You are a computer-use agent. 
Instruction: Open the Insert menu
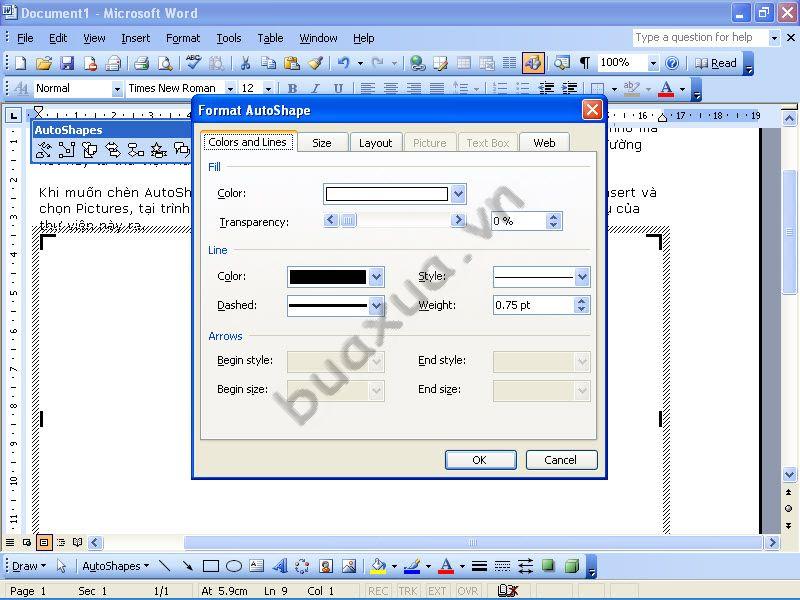pos(136,38)
